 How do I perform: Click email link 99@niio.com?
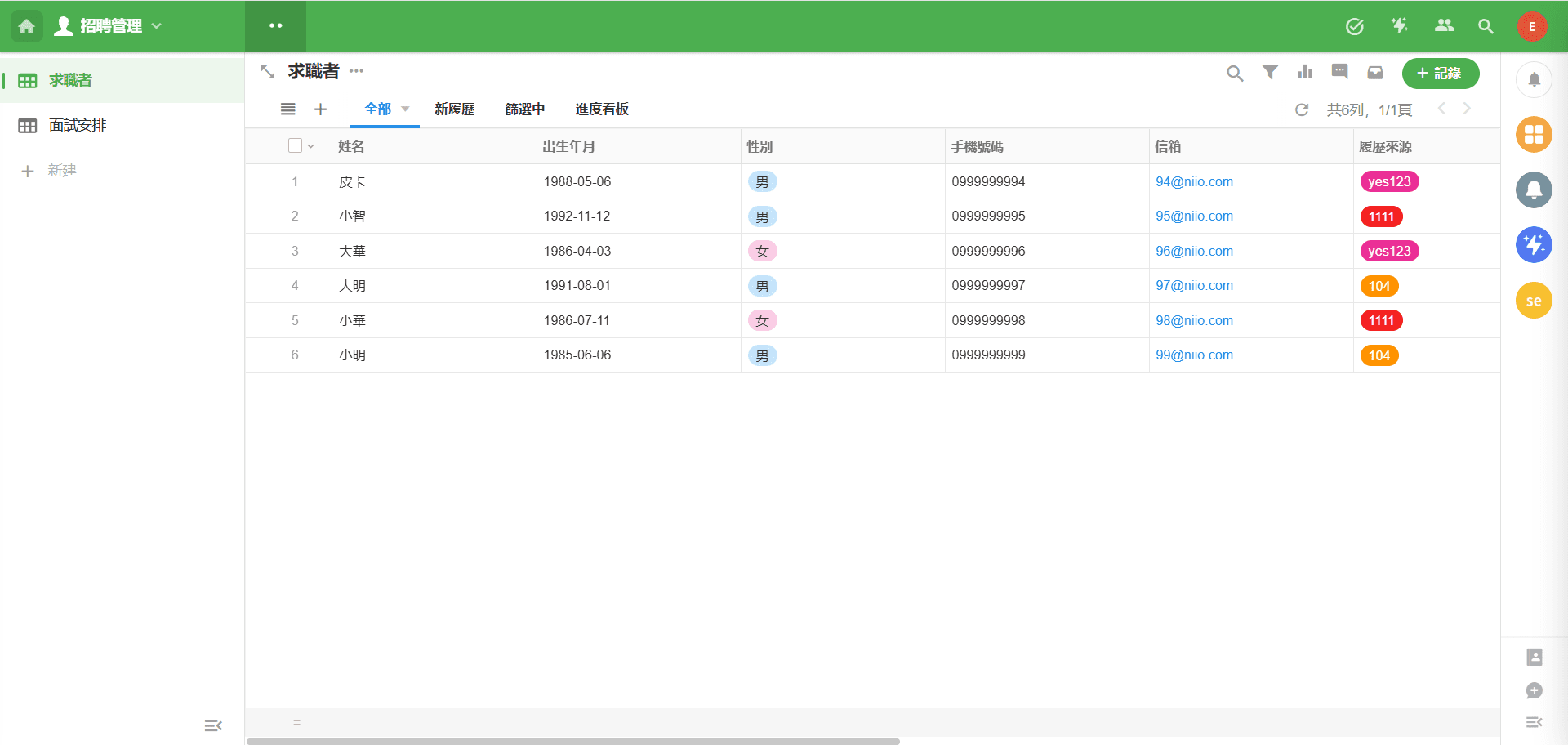coord(1194,355)
